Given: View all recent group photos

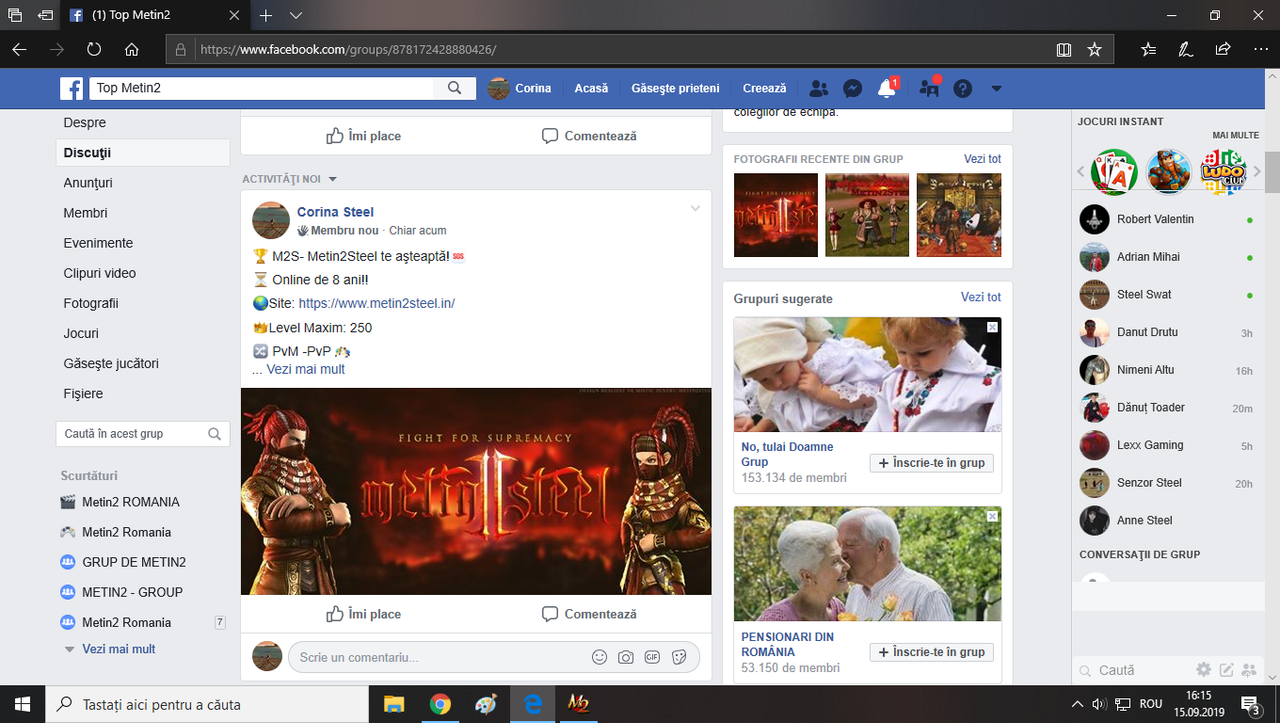Looking at the screenshot, I should (x=982, y=159).
